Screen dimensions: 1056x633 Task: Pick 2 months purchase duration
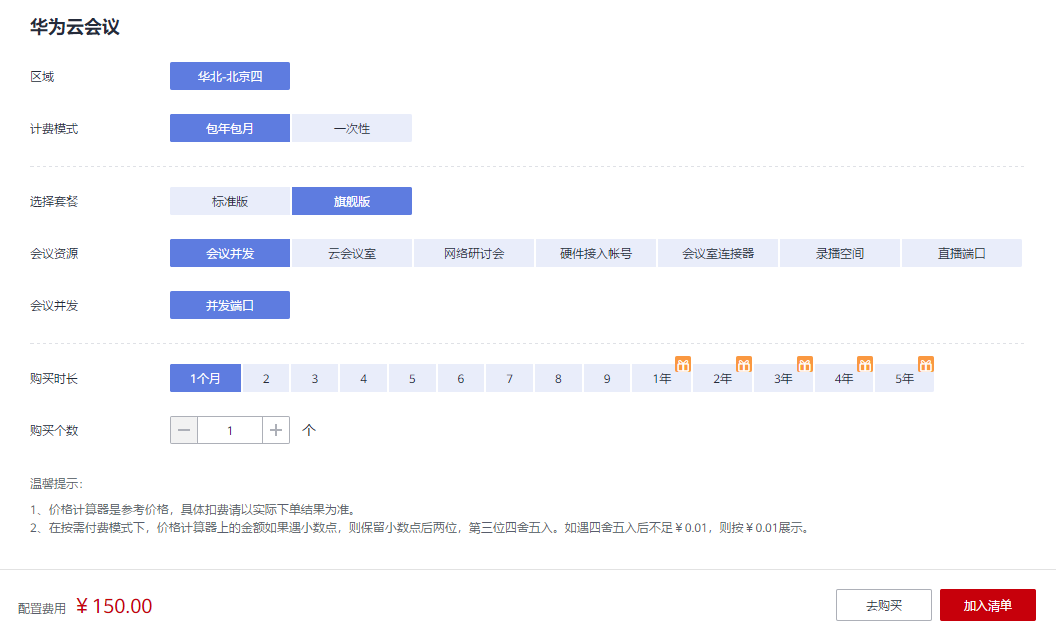coord(266,378)
